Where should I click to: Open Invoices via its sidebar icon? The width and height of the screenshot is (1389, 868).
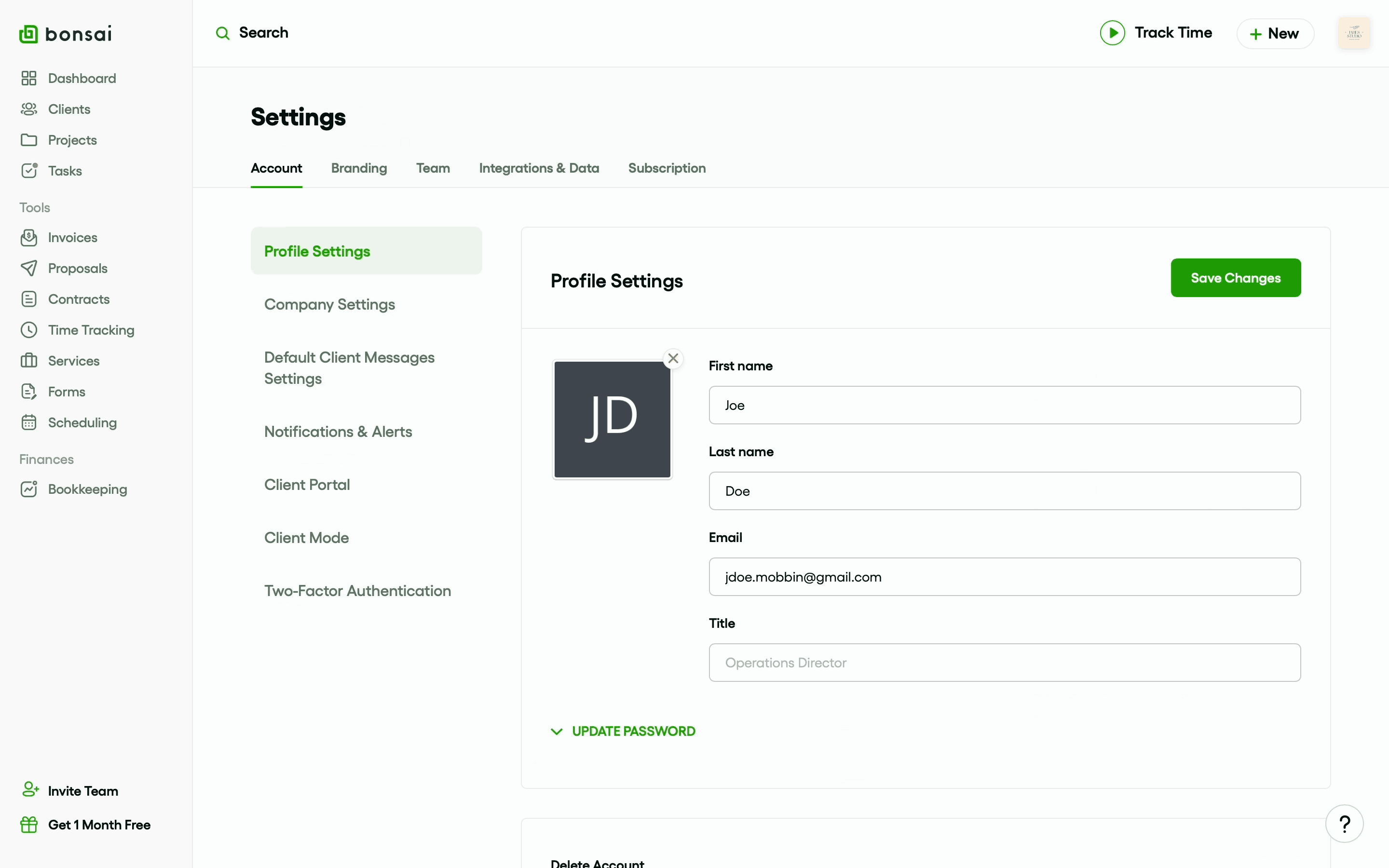[x=29, y=238]
